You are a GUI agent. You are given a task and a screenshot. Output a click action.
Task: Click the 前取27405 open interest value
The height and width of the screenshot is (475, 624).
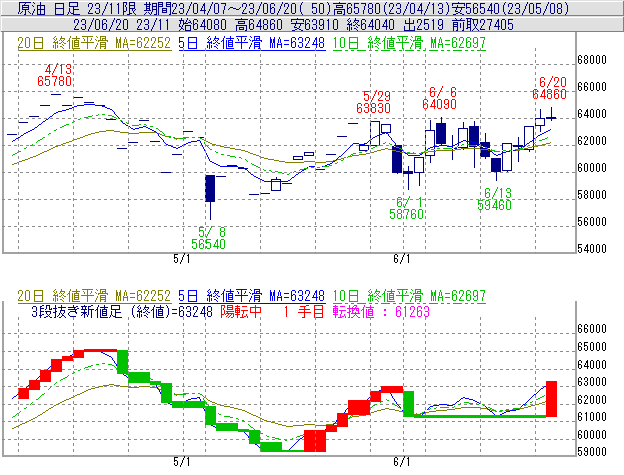point(483,25)
